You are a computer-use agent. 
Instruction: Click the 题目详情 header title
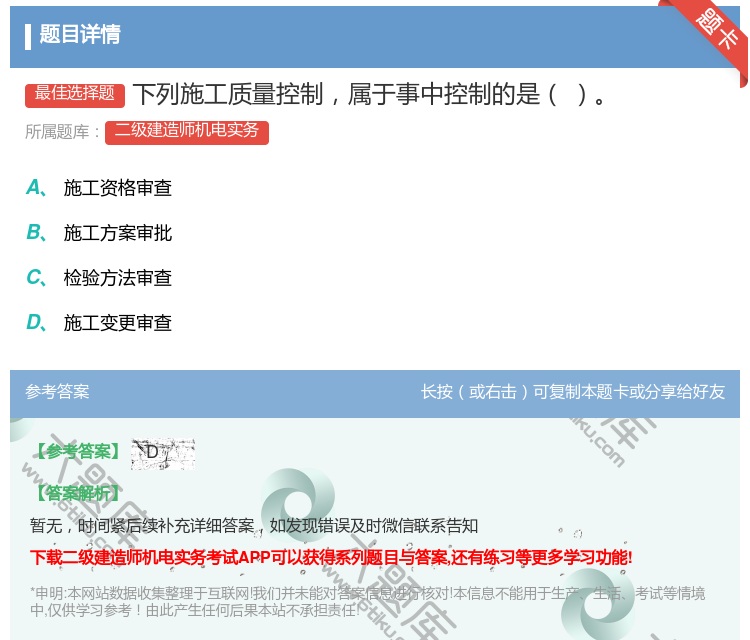tap(80, 34)
